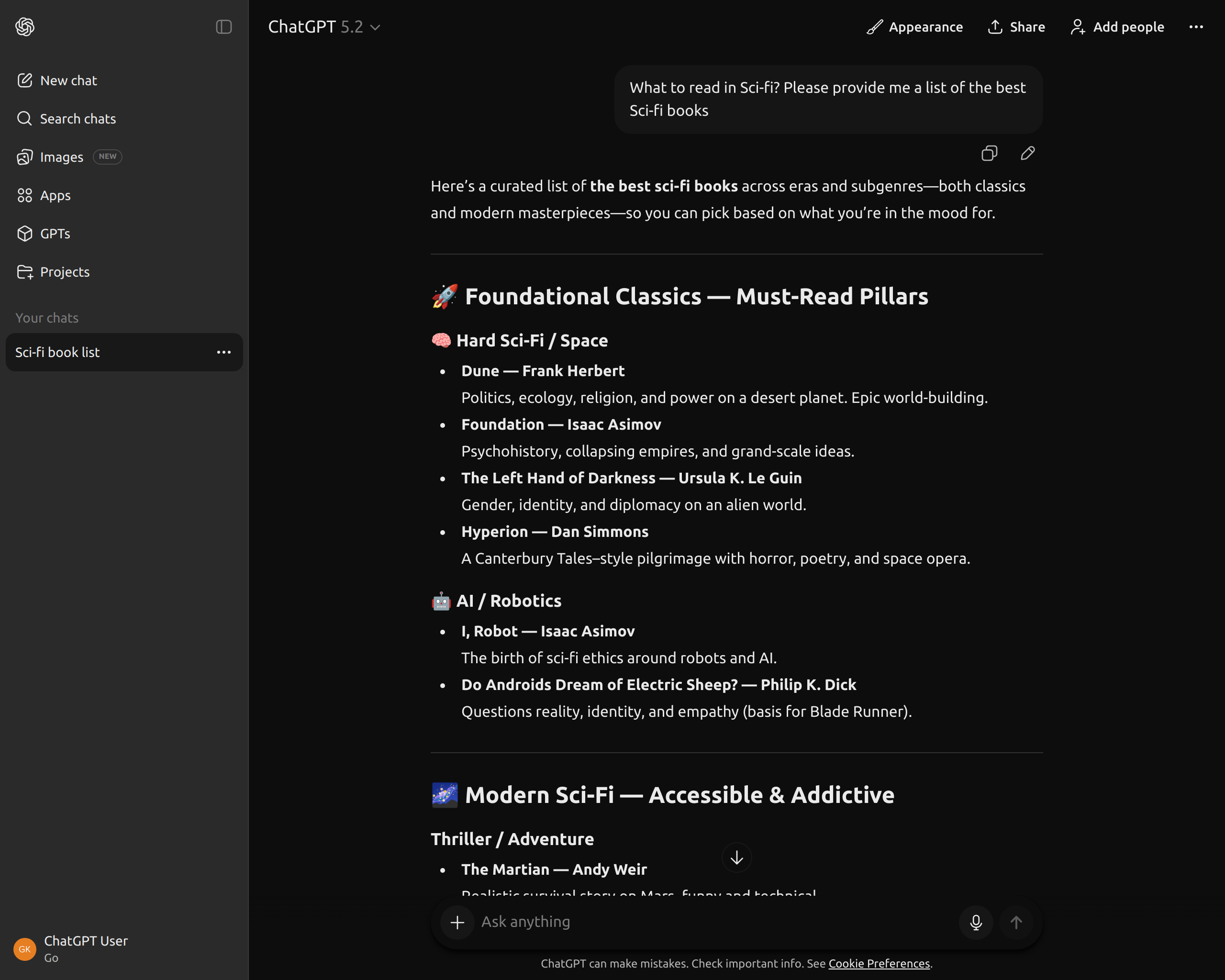The width and height of the screenshot is (1225, 980).
Task: Open search chats
Action: click(x=77, y=119)
